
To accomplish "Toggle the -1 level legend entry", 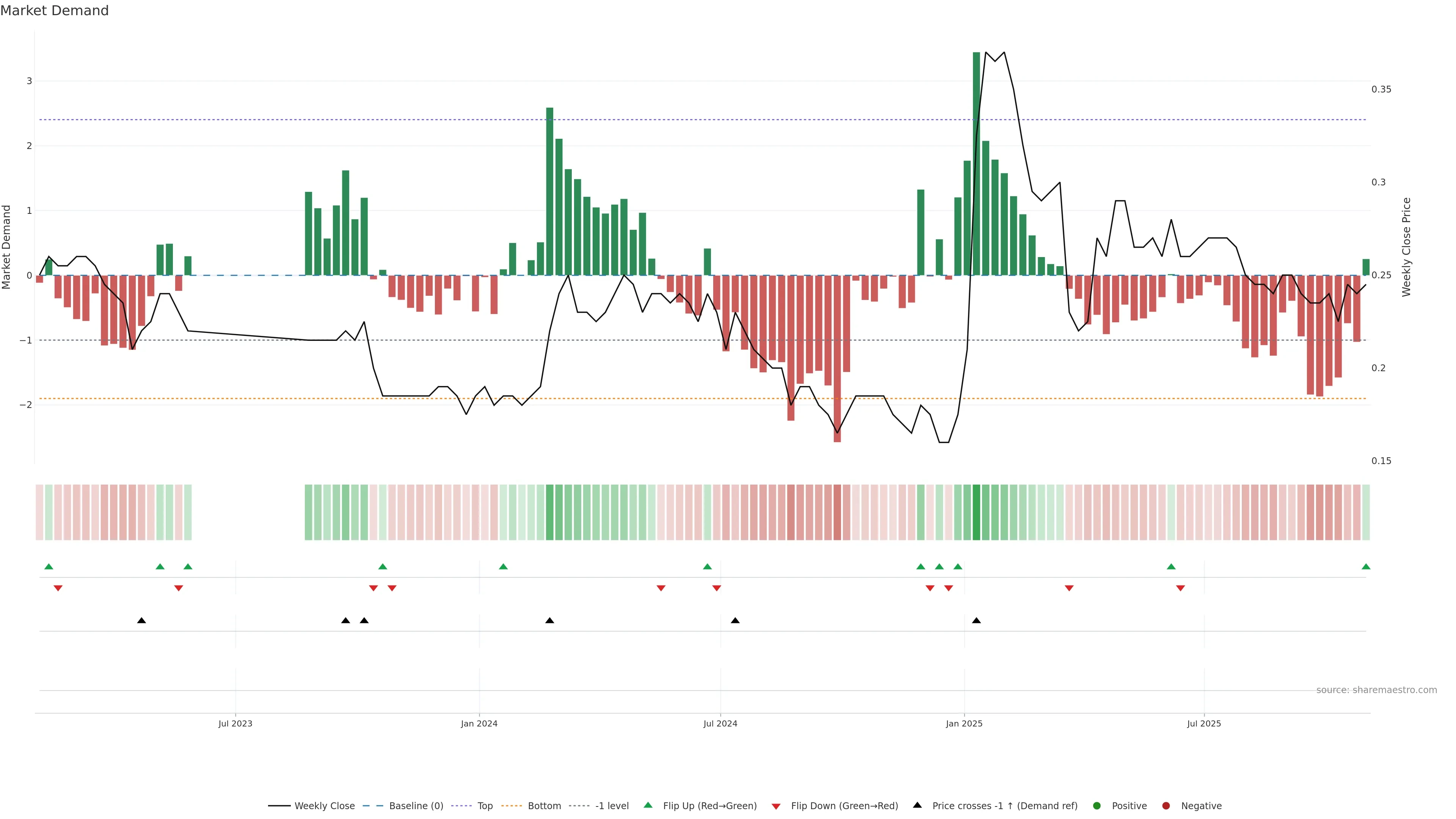I will (612, 805).
